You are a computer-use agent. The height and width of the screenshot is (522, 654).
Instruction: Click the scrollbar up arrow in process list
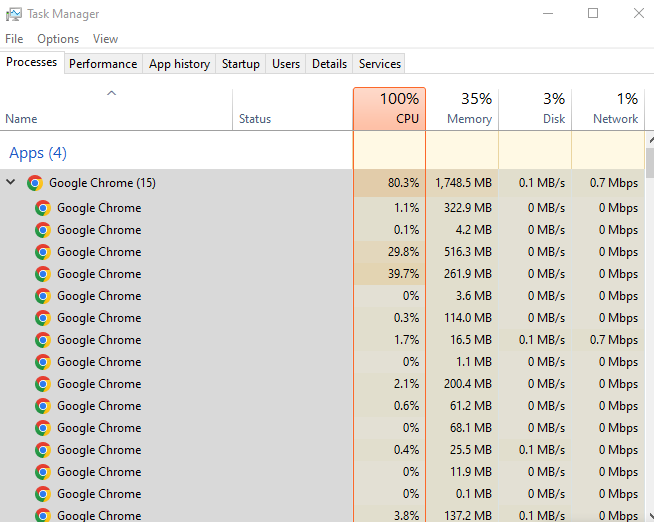(649, 139)
